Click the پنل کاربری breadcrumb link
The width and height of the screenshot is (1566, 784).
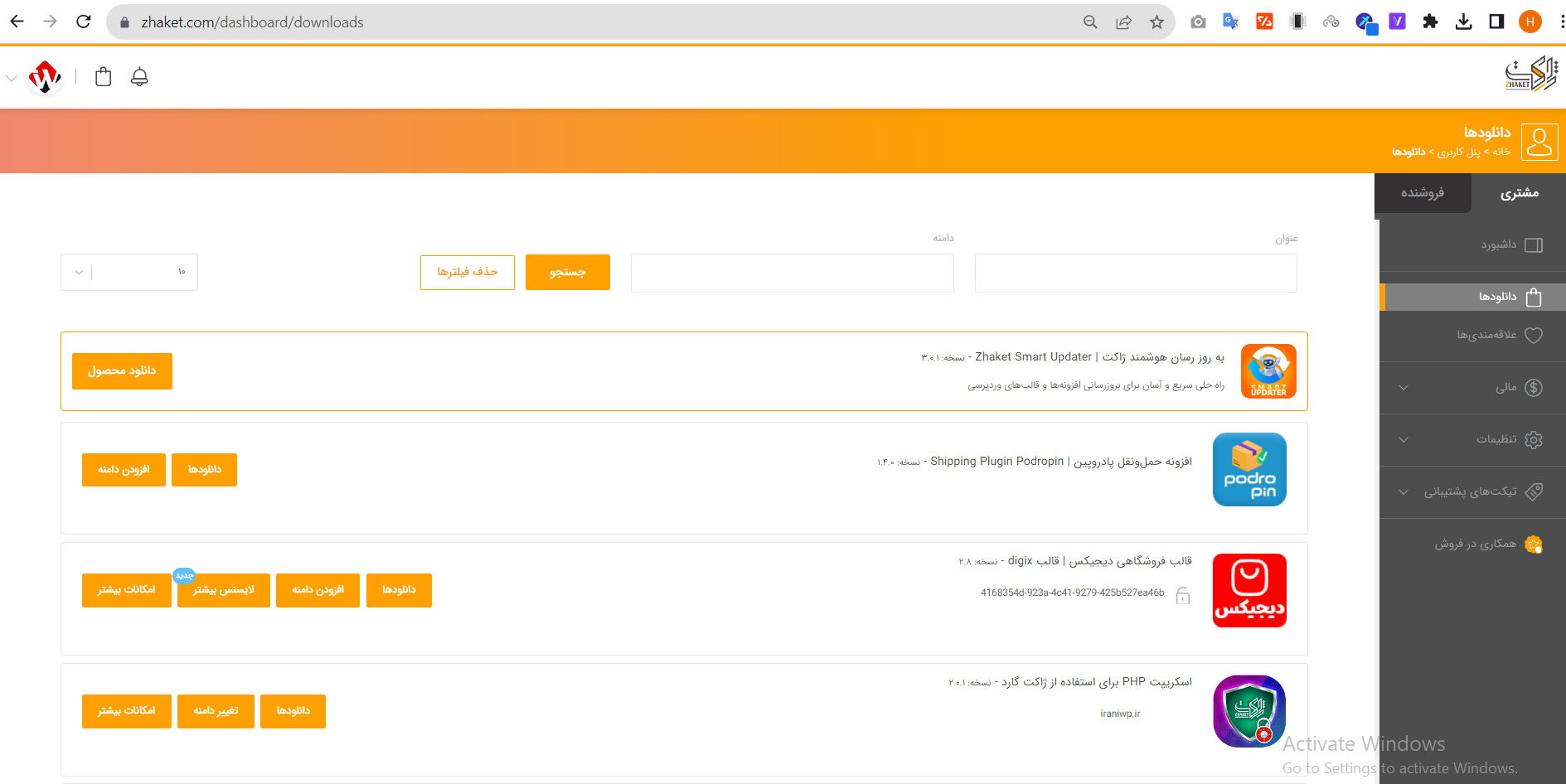coord(1458,152)
